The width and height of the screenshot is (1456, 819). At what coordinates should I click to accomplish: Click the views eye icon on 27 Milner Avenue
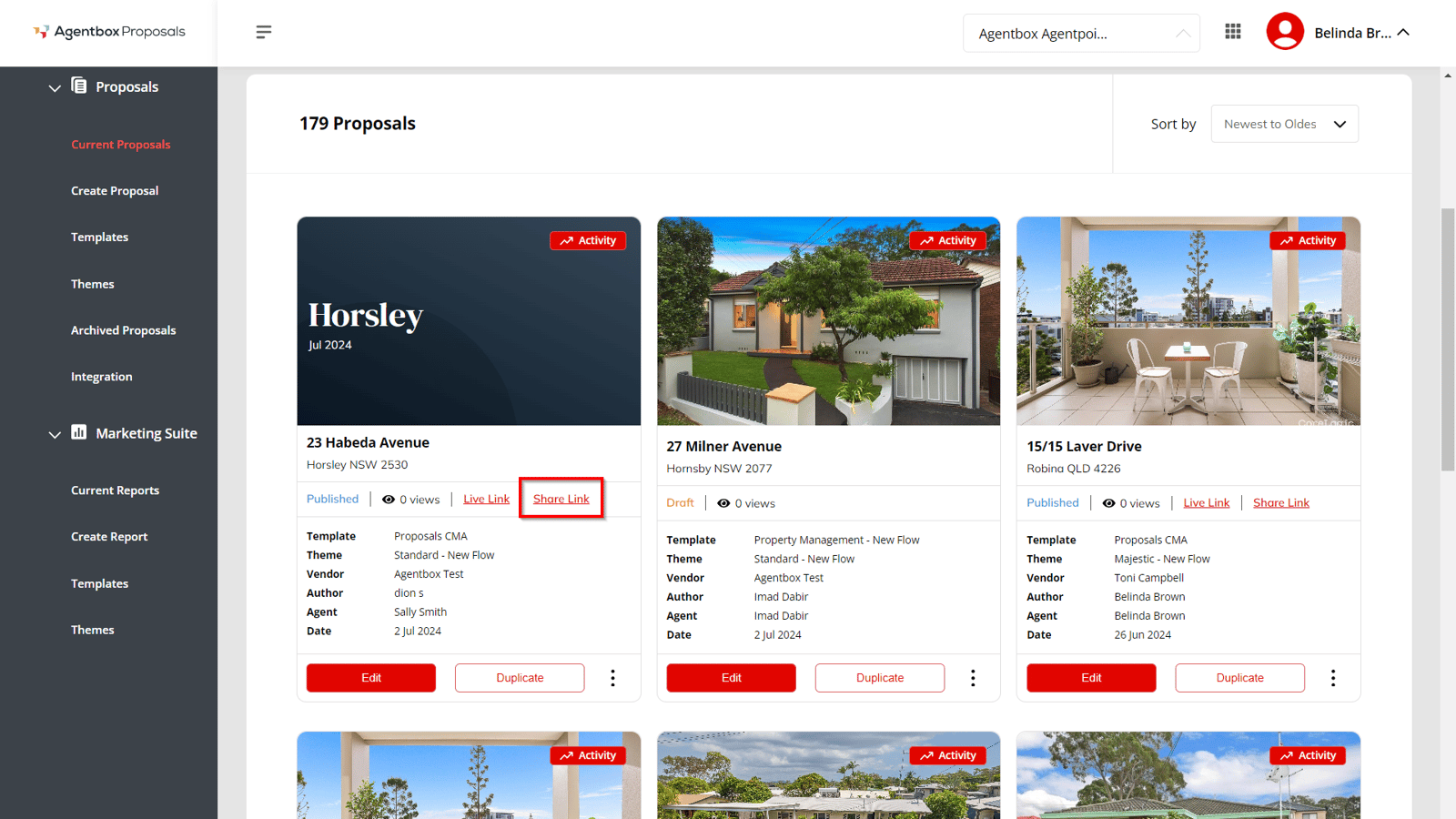[x=723, y=503]
